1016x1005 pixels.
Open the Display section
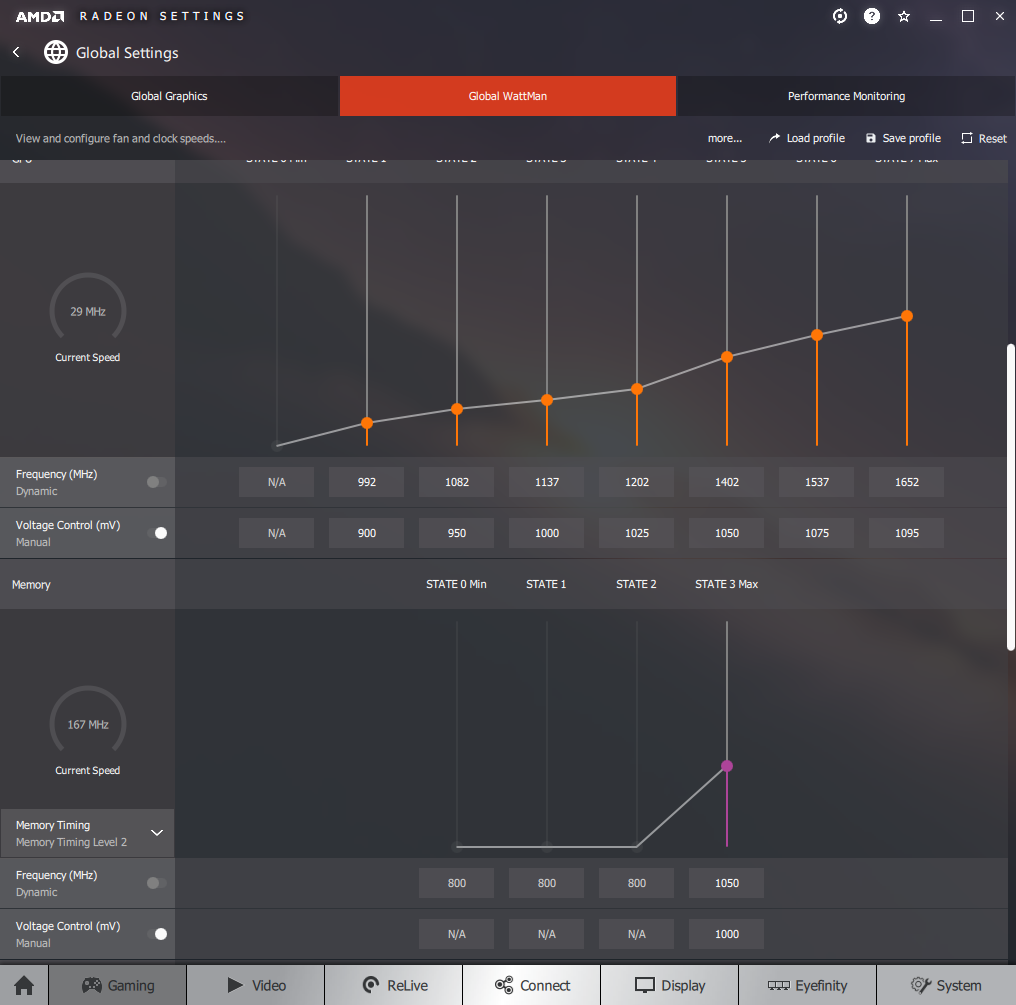coord(670,985)
